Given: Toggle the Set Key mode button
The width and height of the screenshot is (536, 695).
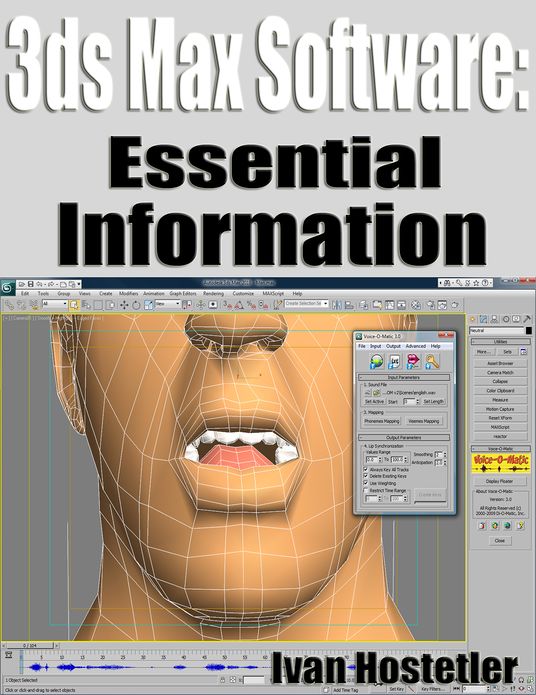Looking at the screenshot, I should coord(396,689).
